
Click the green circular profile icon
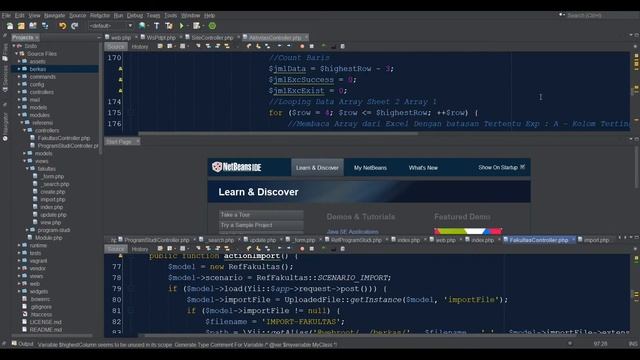point(212,26)
